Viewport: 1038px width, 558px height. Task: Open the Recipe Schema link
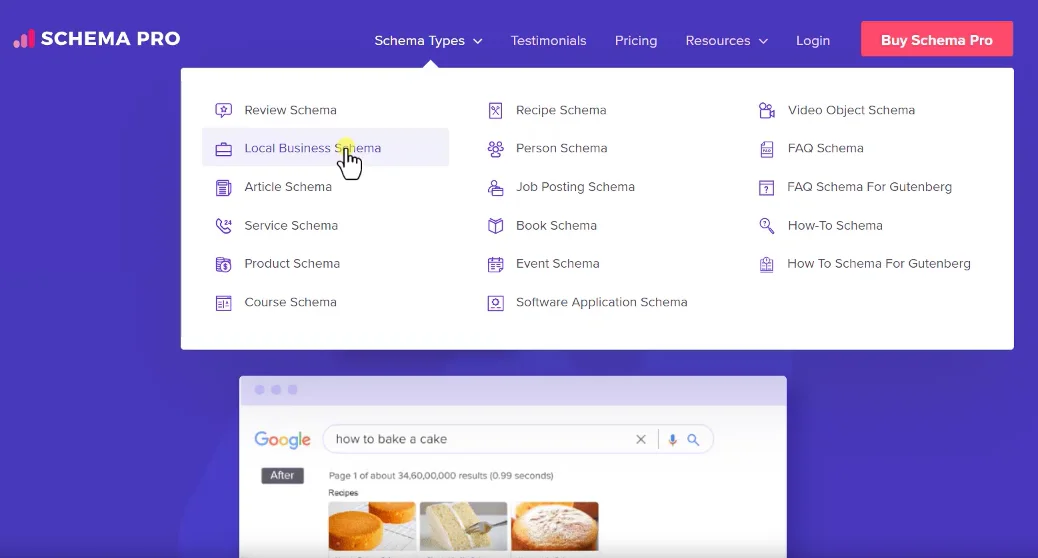point(561,110)
